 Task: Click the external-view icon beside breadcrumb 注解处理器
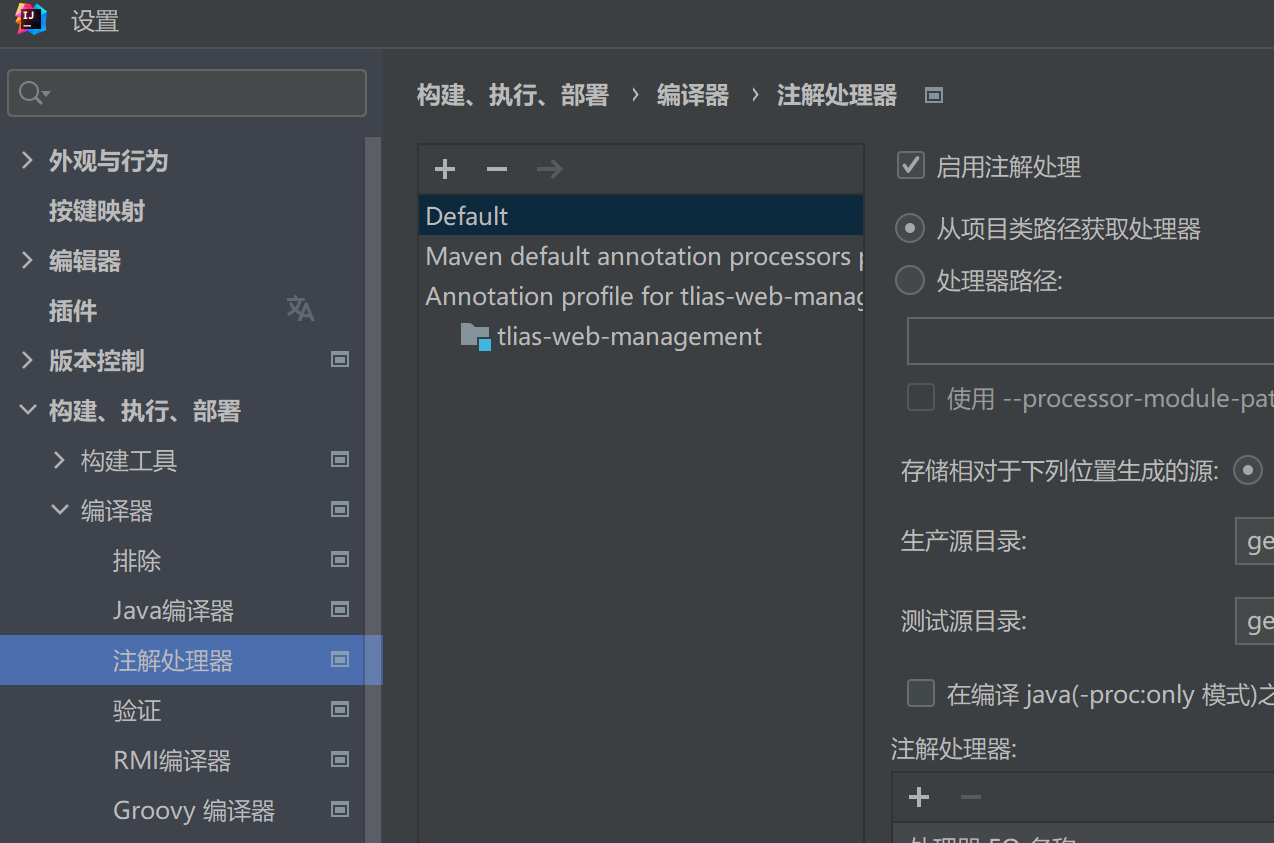coord(933,95)
